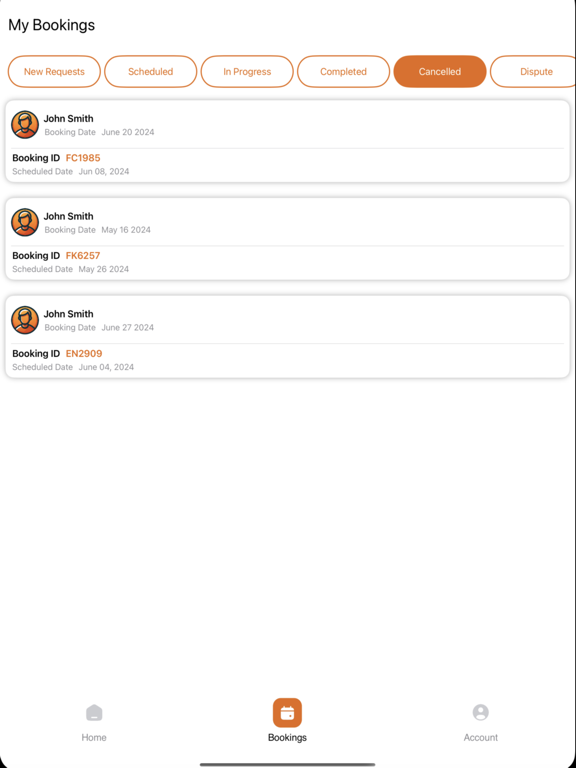576x768 pixels.
Task: Tap the Account label in bottom navigation
Action: [x=480, y=737]
